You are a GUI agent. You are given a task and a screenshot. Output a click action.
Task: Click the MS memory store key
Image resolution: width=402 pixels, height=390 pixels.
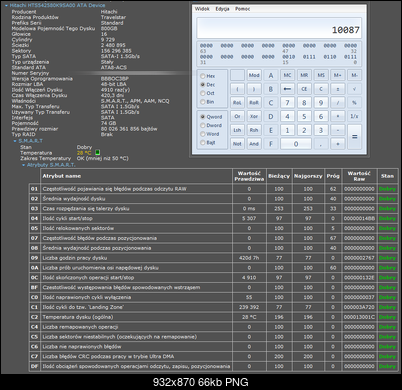point(321,75)
